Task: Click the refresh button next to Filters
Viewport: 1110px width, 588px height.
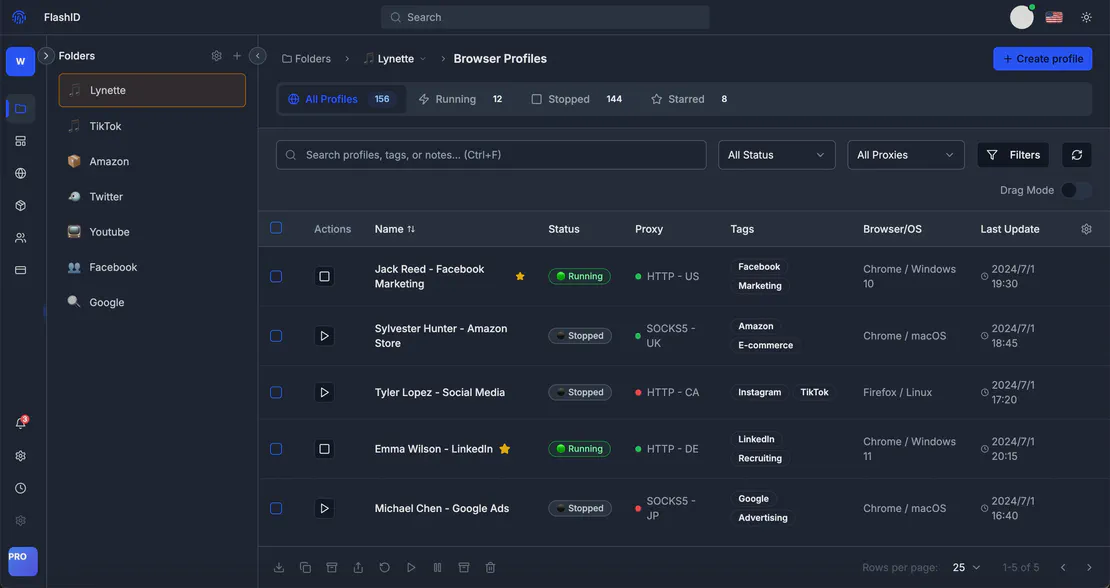Action: [x=1077, y=155]
